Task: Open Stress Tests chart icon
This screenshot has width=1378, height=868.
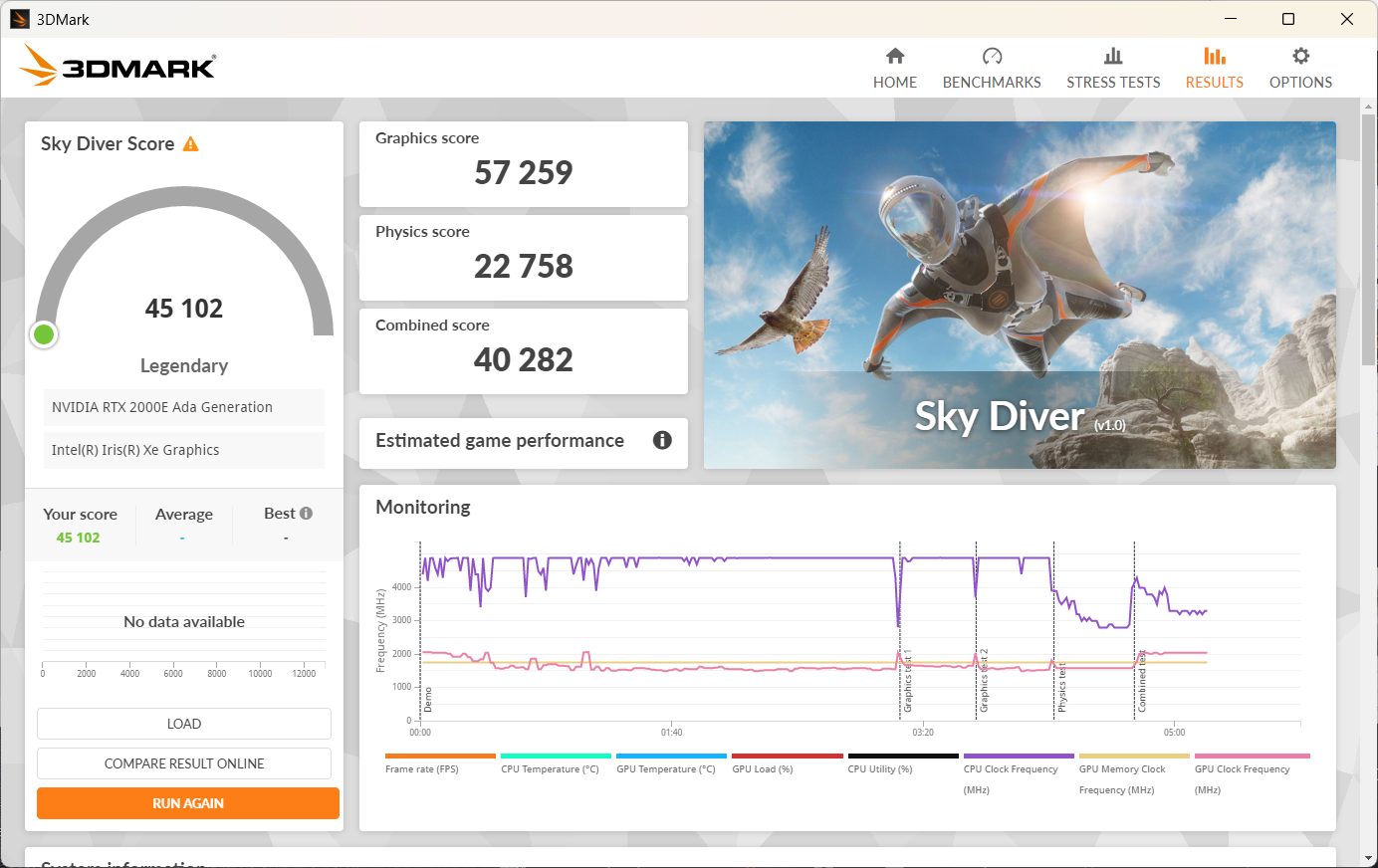Action: (1113, 56)
